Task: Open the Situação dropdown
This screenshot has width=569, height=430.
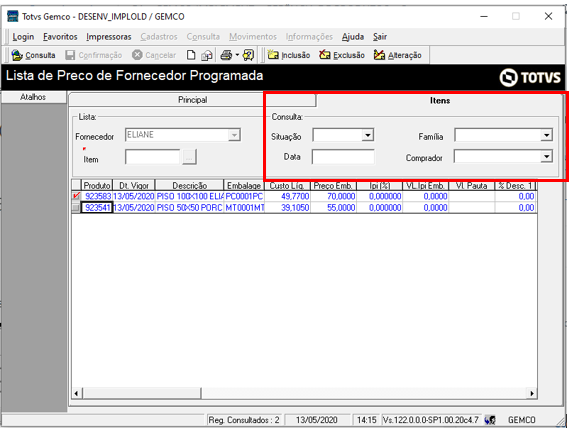Action: (368, 135)
